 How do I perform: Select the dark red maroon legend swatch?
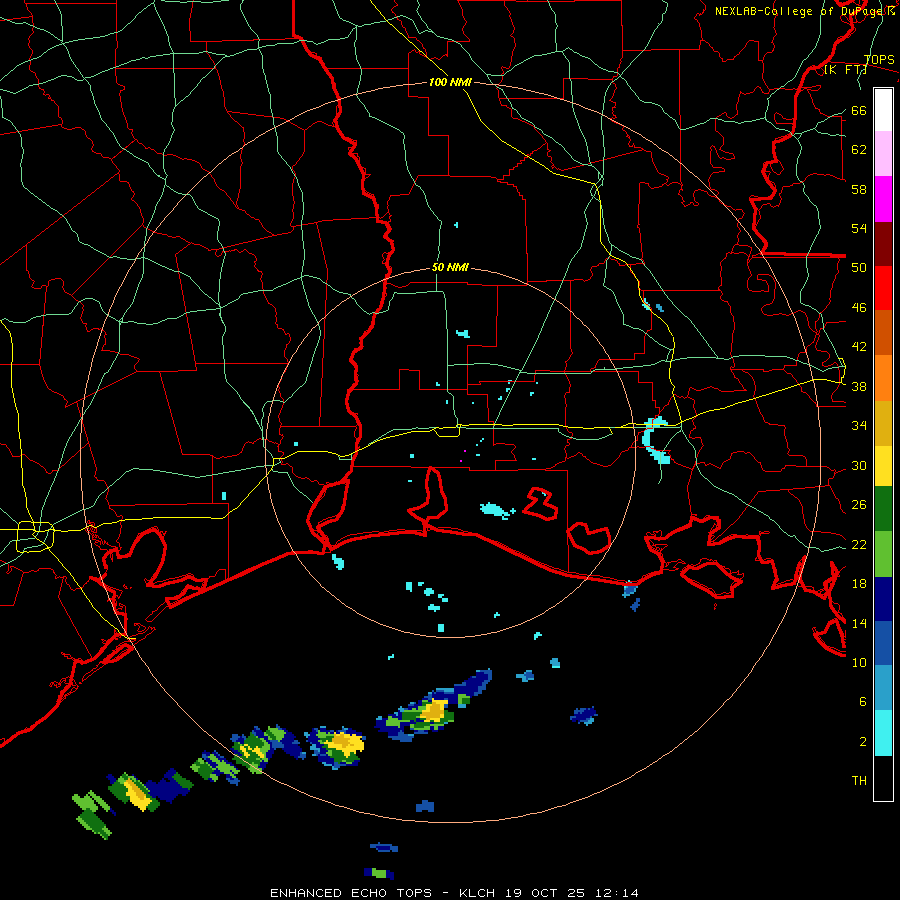click(x=883, y=243)
